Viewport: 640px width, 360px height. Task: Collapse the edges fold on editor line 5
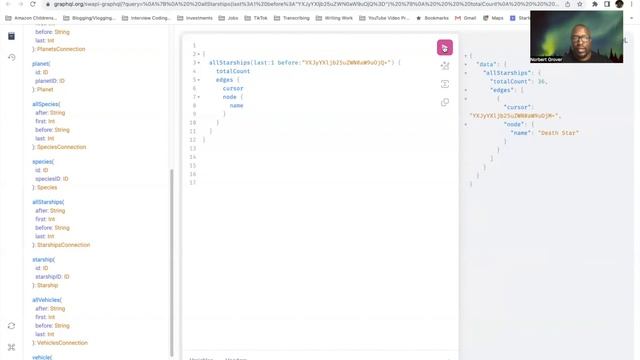click(x=199, y=80)
